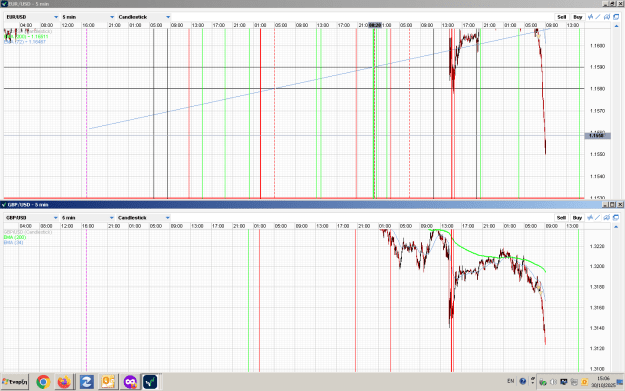625x391 pixels.
Task: Click the orange Outlook tray icon
Action: pos(584,382)
